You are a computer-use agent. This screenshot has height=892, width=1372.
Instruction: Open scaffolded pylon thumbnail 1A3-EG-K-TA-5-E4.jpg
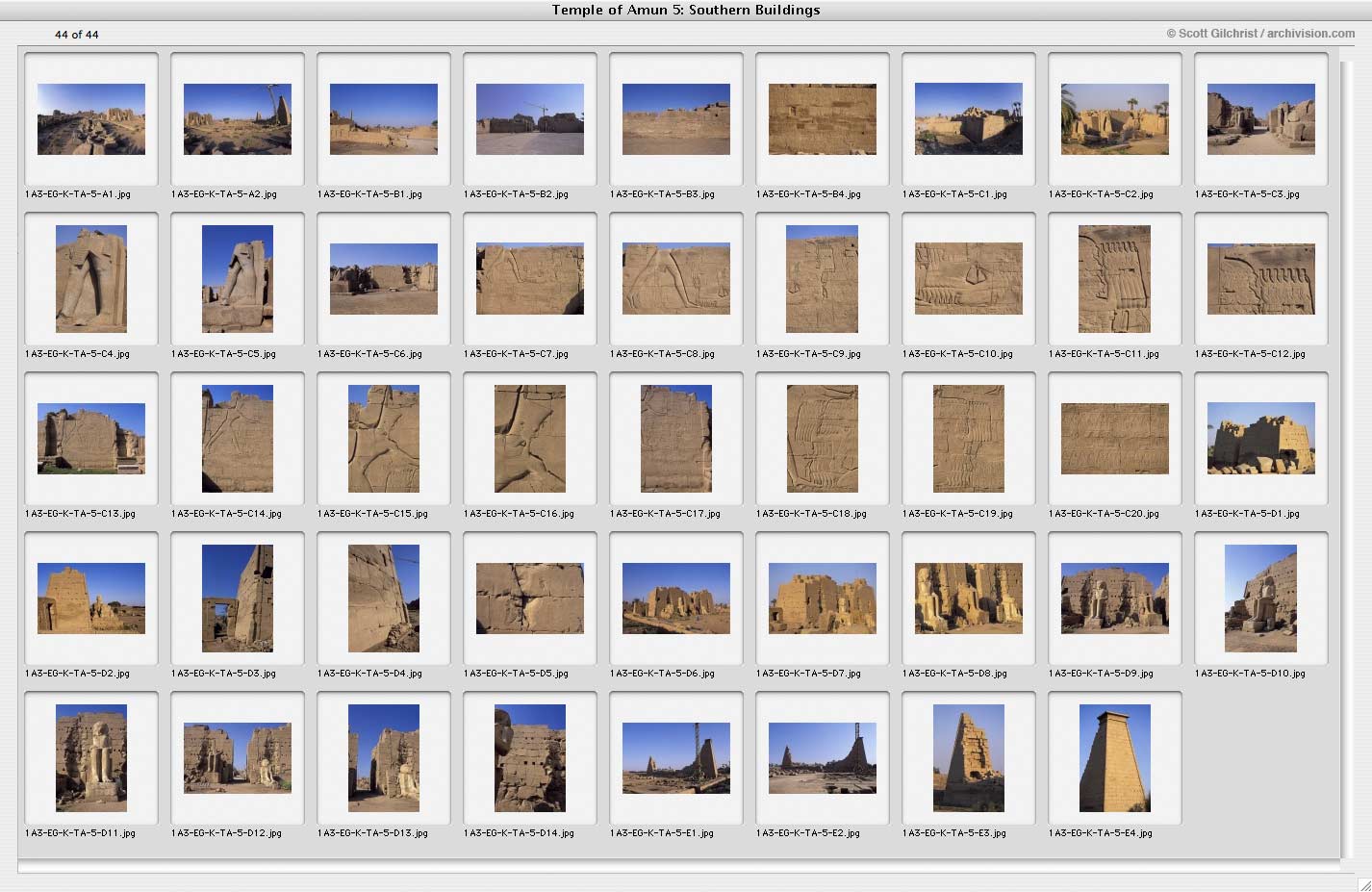click(1115, 758)
